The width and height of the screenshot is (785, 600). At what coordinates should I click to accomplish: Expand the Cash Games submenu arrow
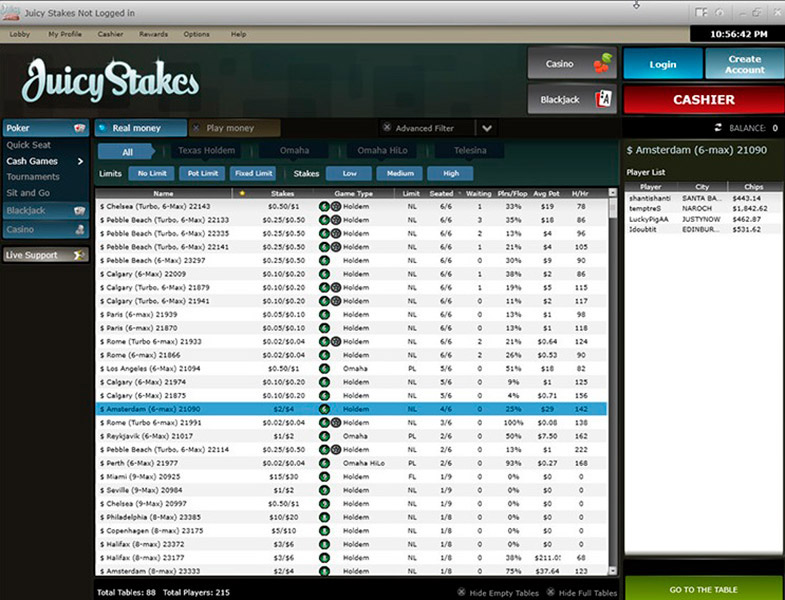point(80,161)
